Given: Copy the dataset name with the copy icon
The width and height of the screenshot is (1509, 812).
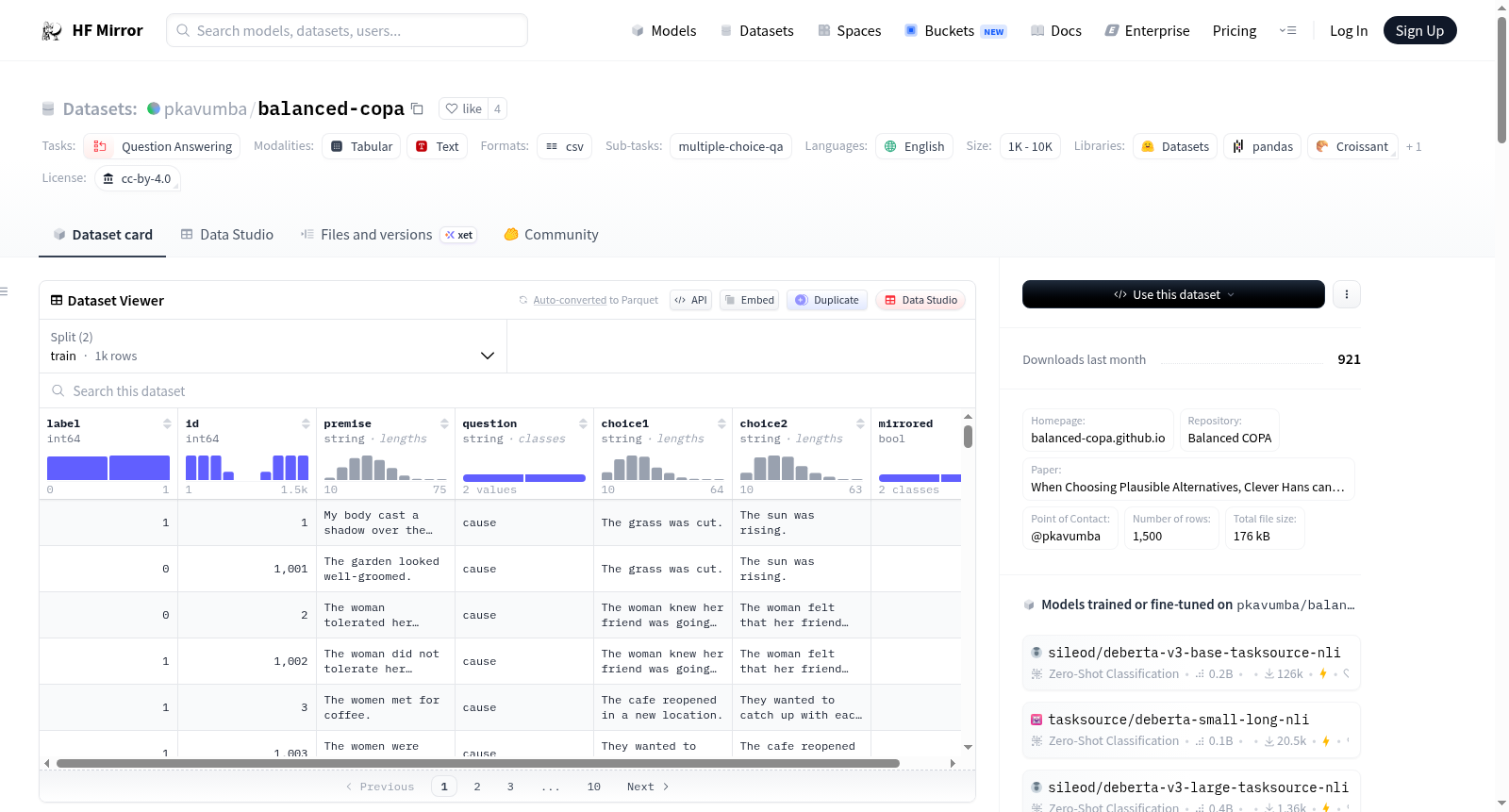Looking at the screenshot, I should coord(417,108).
